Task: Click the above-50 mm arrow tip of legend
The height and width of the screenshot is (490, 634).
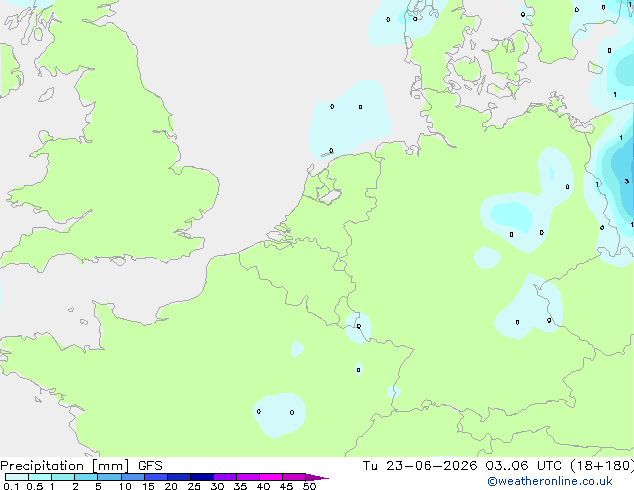Action: tap(317, 477)
